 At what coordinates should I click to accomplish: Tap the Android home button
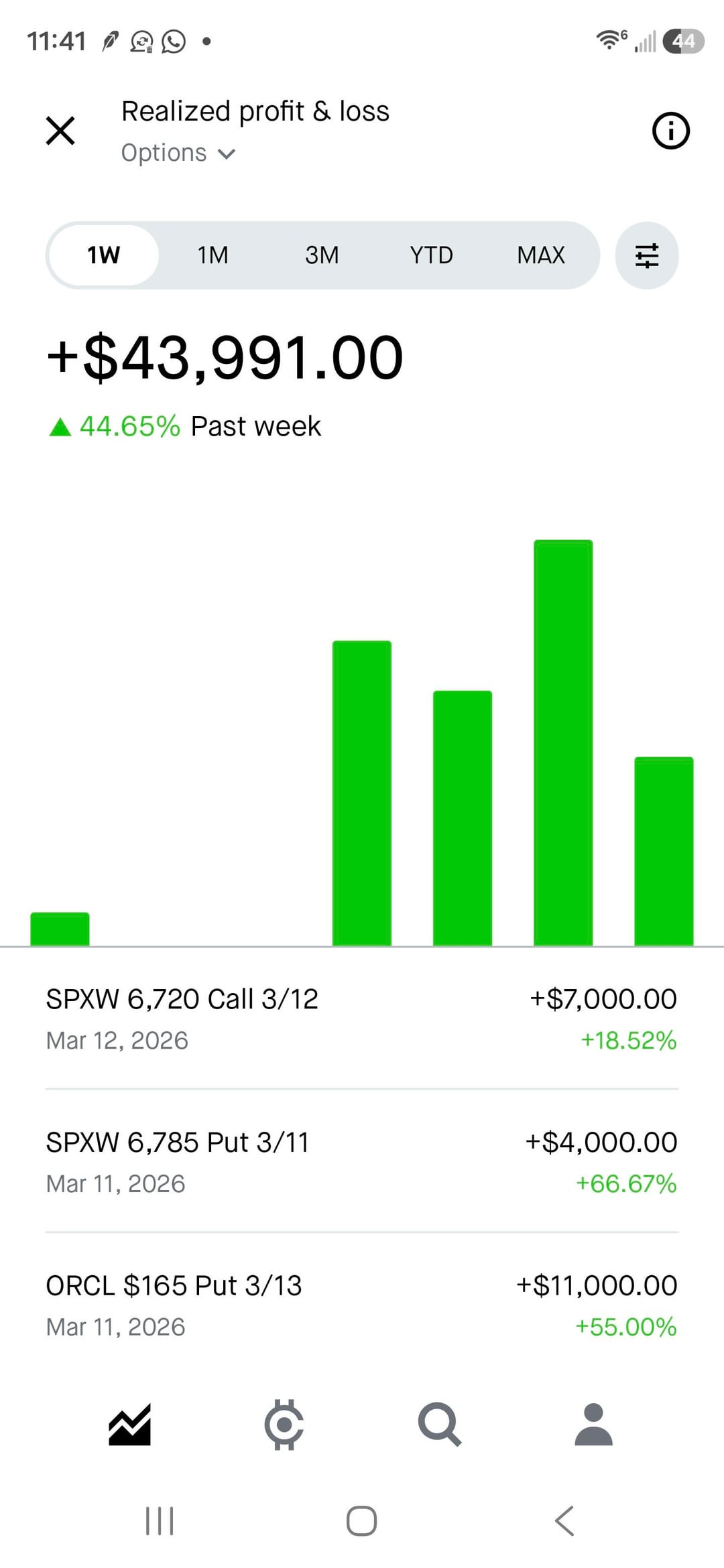pyautogui.click(x=361, y=1520)
